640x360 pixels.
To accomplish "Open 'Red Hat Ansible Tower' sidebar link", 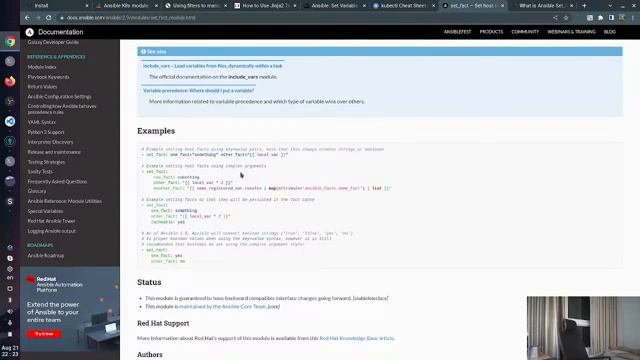I will pos(51,221).
